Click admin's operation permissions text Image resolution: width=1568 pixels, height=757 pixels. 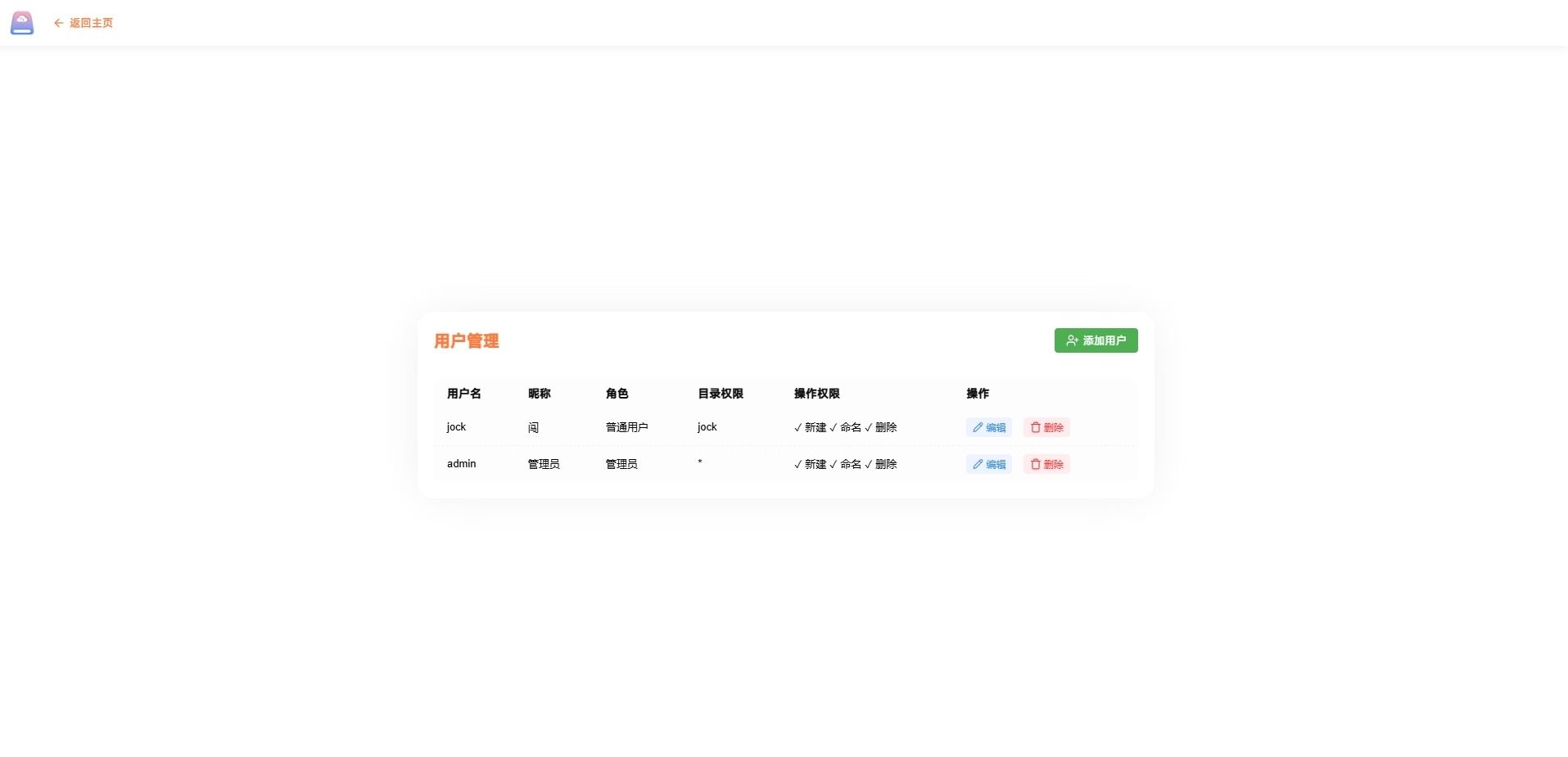[x=846, y=464]
